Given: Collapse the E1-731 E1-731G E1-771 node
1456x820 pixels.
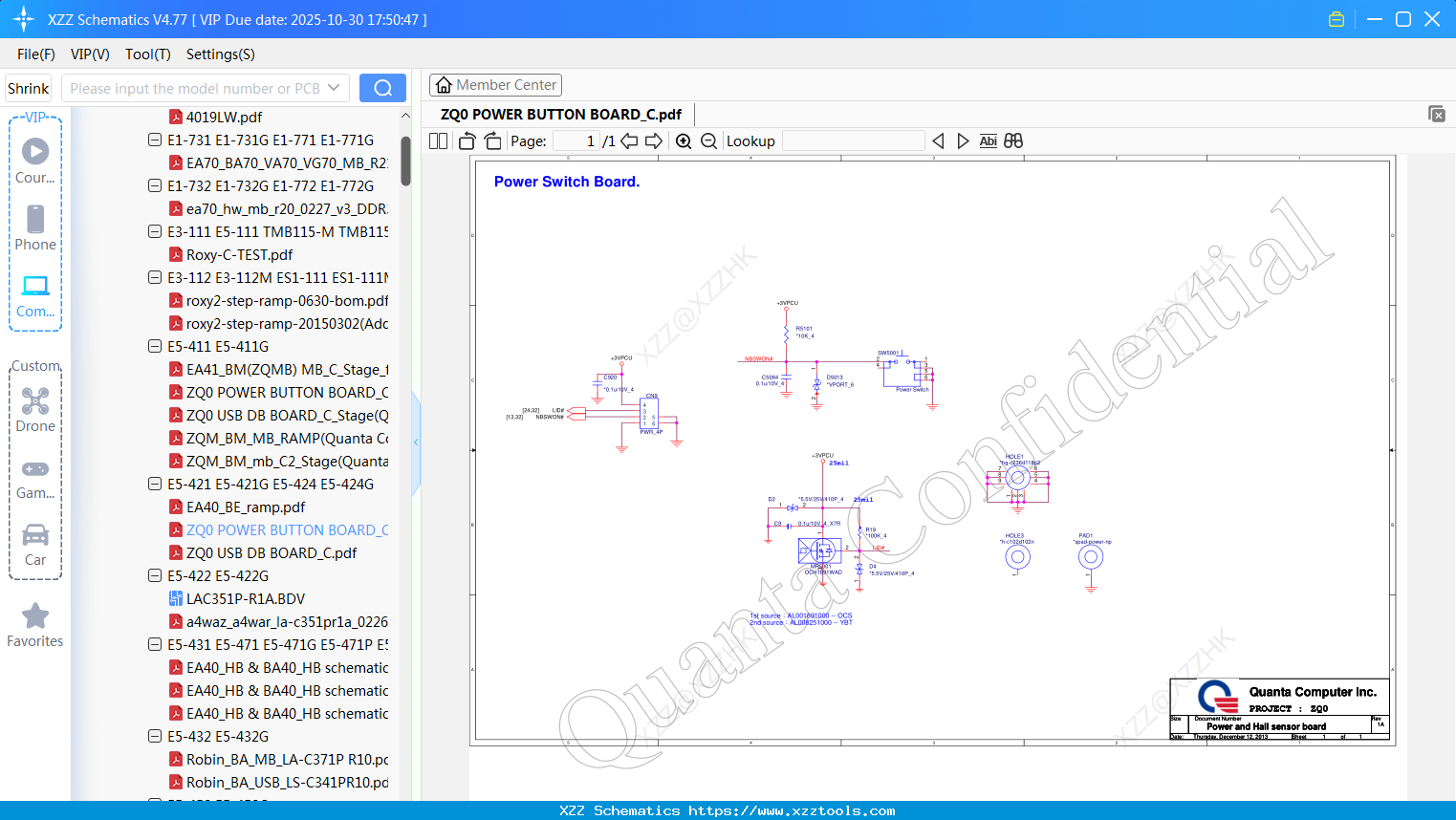Looking at the screenshot, I should 155,140.
